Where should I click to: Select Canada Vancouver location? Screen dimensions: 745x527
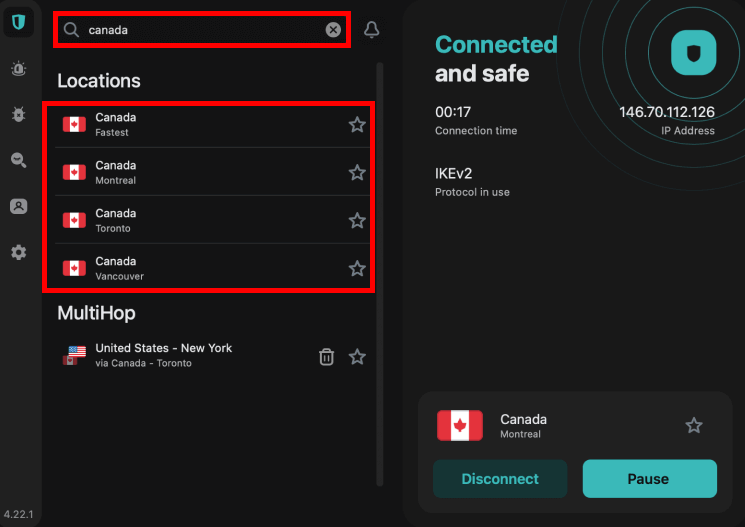212,268
